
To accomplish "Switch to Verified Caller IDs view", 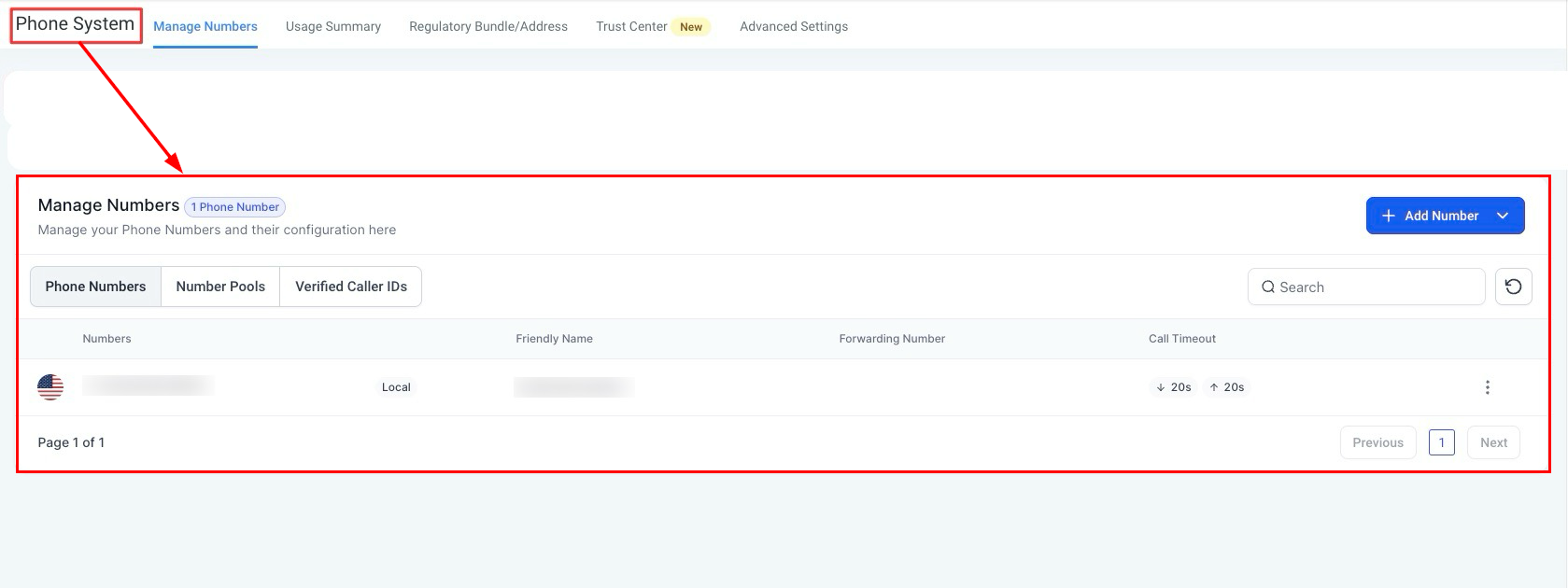I will coord(351,287).
